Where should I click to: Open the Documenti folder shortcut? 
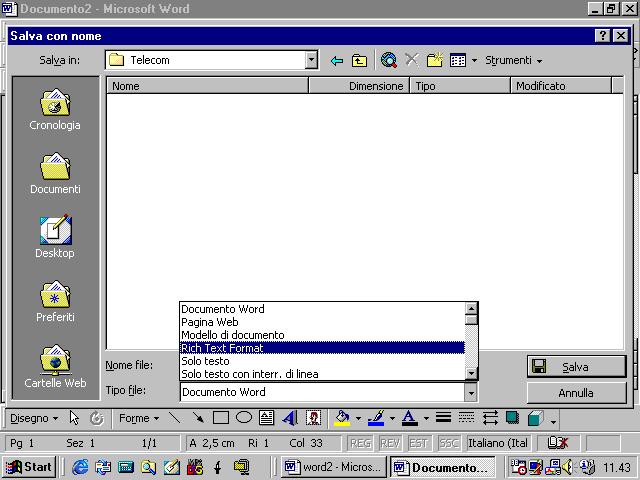55,173
